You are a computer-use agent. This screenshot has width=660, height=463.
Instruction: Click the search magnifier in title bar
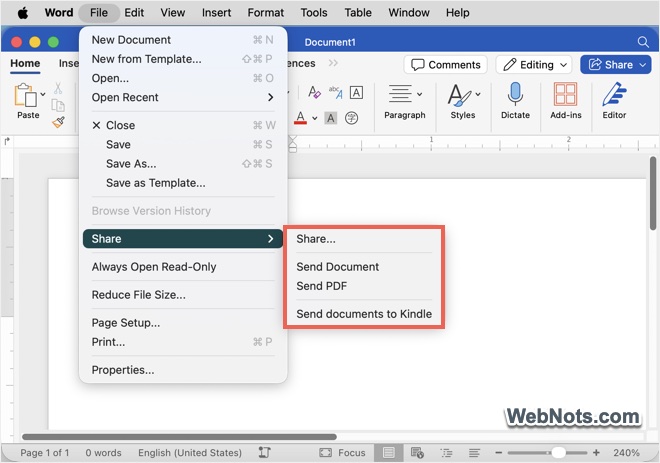tap(643, 42)
